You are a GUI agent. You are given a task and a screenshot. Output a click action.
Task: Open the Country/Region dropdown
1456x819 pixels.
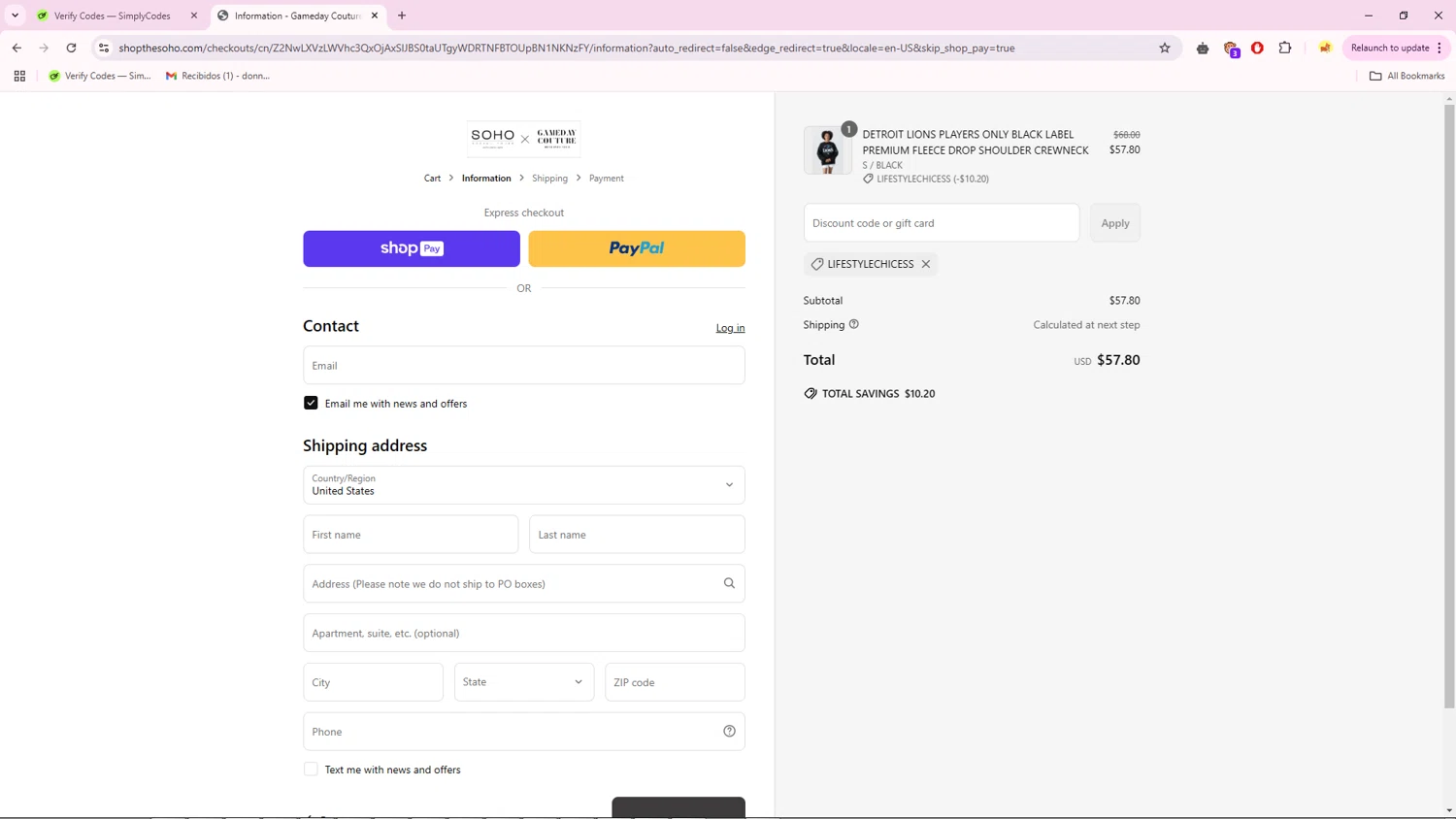tap(524, 485)
